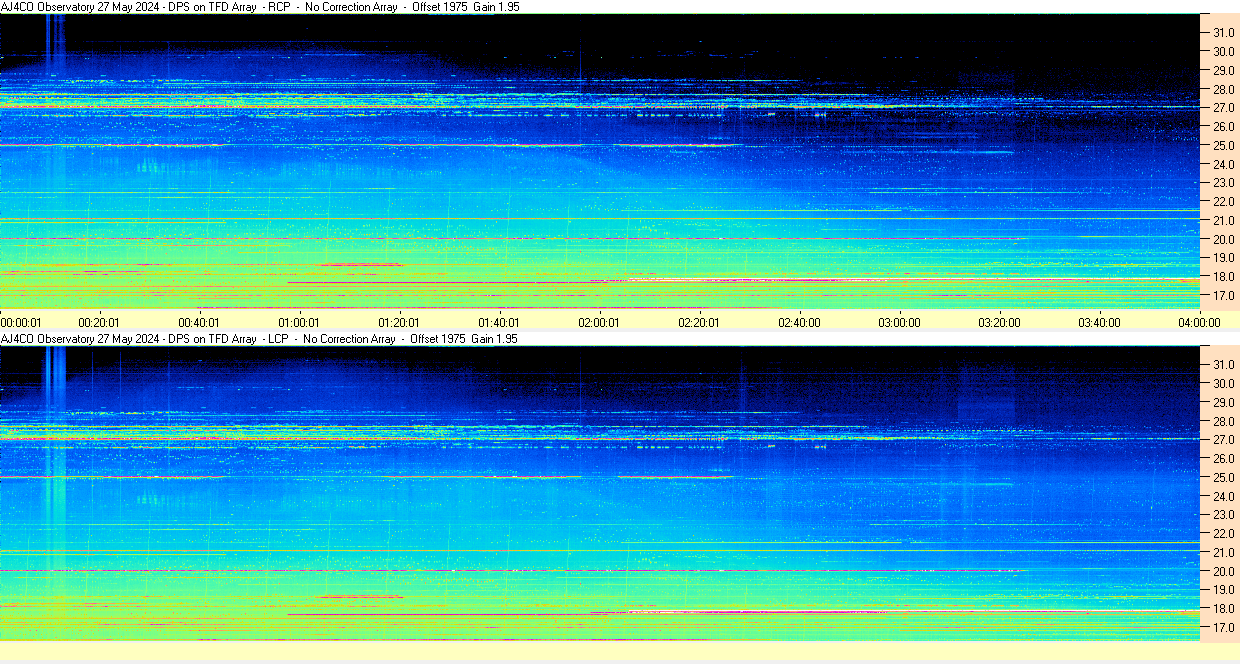Click 26.0 frequency label on RCP chart
Screen dimensions: 1240x664
(1223, 126)
